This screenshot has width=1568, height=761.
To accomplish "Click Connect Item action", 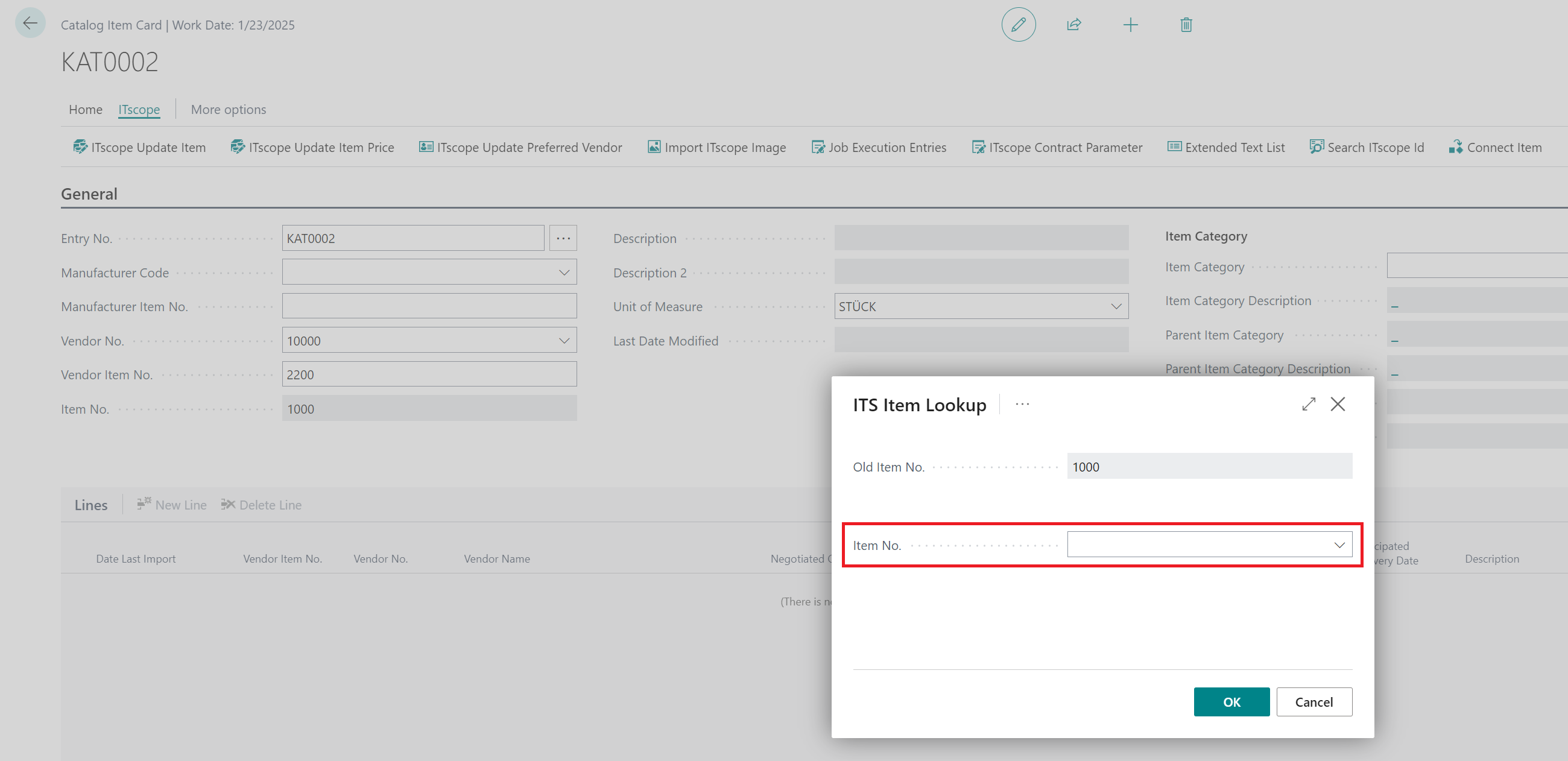I will point(1495,147).
